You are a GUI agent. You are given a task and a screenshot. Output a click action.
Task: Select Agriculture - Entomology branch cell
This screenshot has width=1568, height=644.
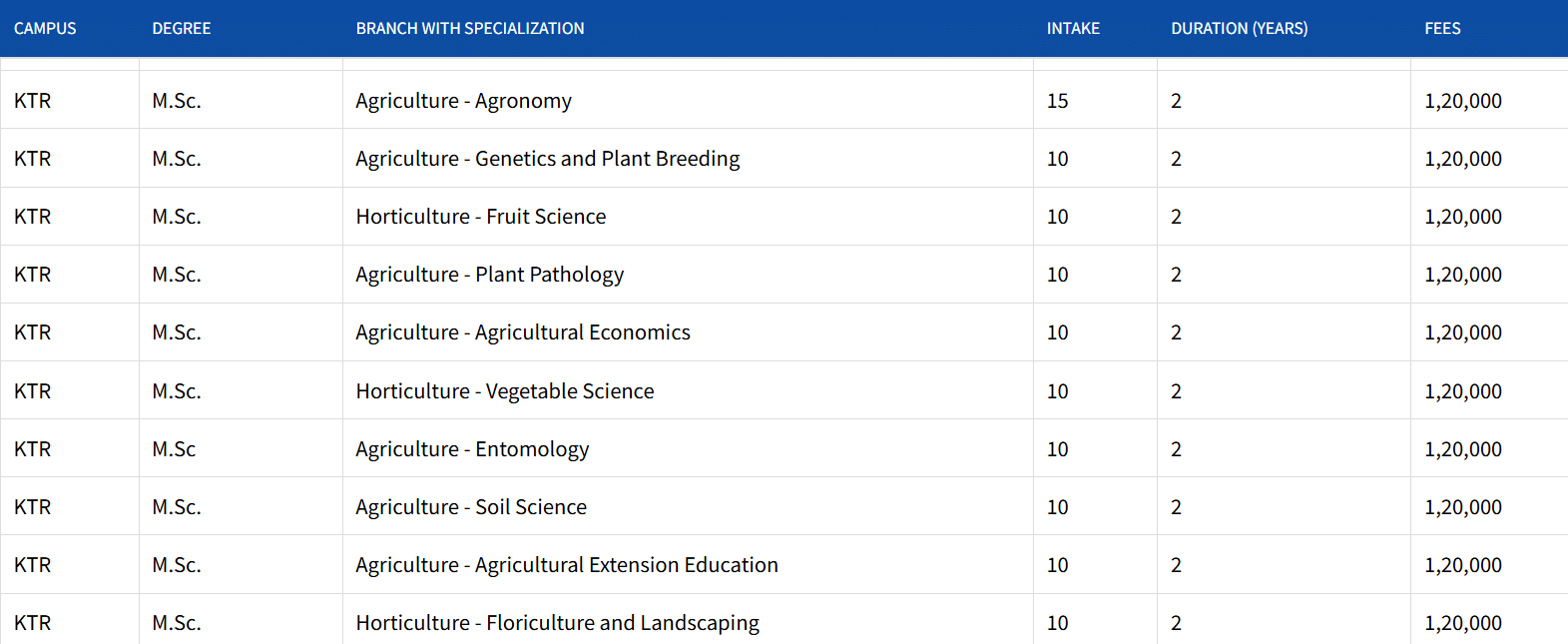[472, 449]
